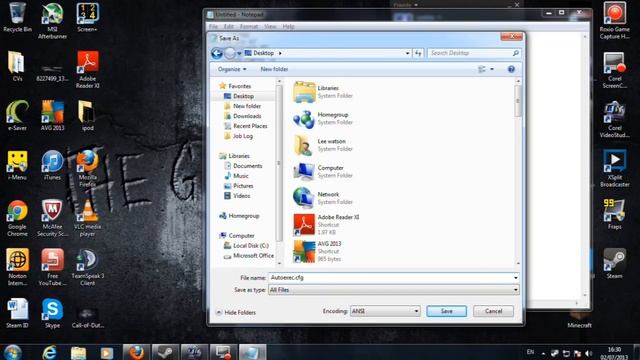Click New folder button

tap(274, 69)
